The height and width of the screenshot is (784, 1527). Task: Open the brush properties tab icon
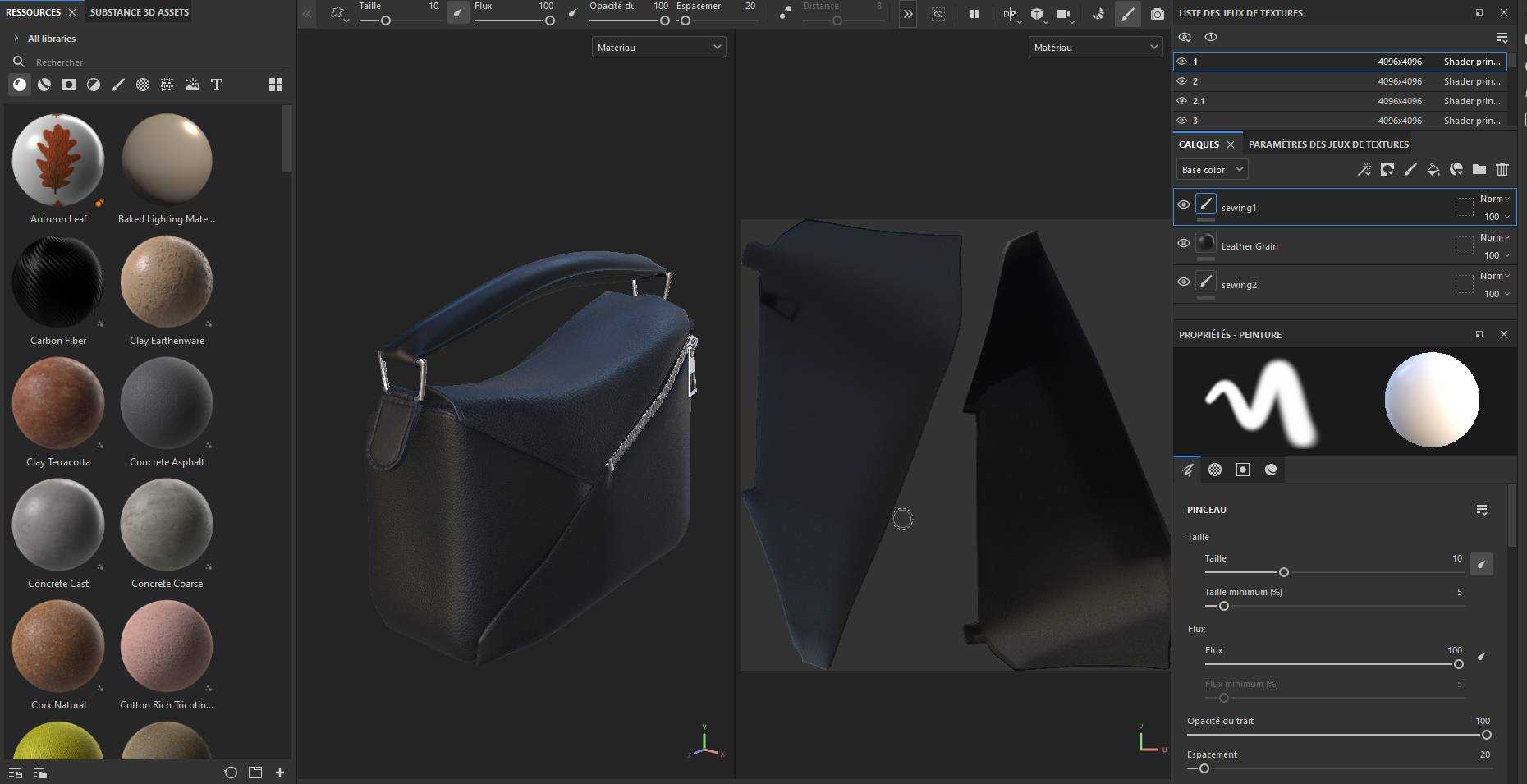pyautogui.click(x=1187, y=470)
